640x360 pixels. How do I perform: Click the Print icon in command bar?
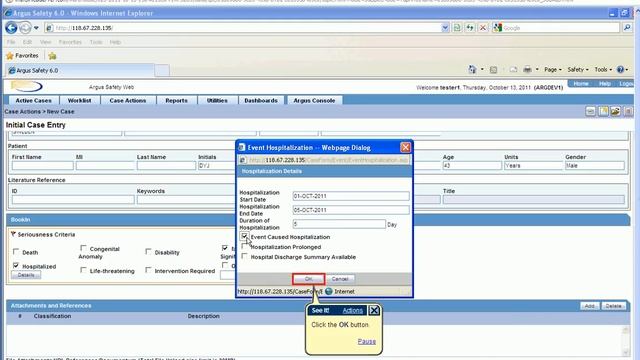point(527,69)
